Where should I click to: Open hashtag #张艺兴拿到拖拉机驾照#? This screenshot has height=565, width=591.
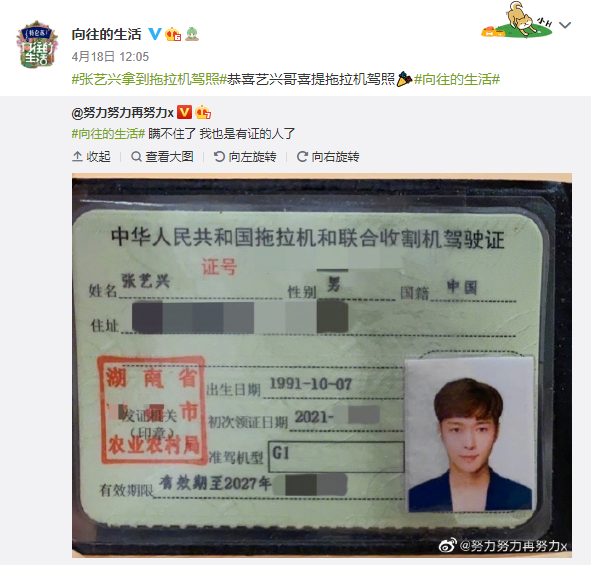click(149, 80)
